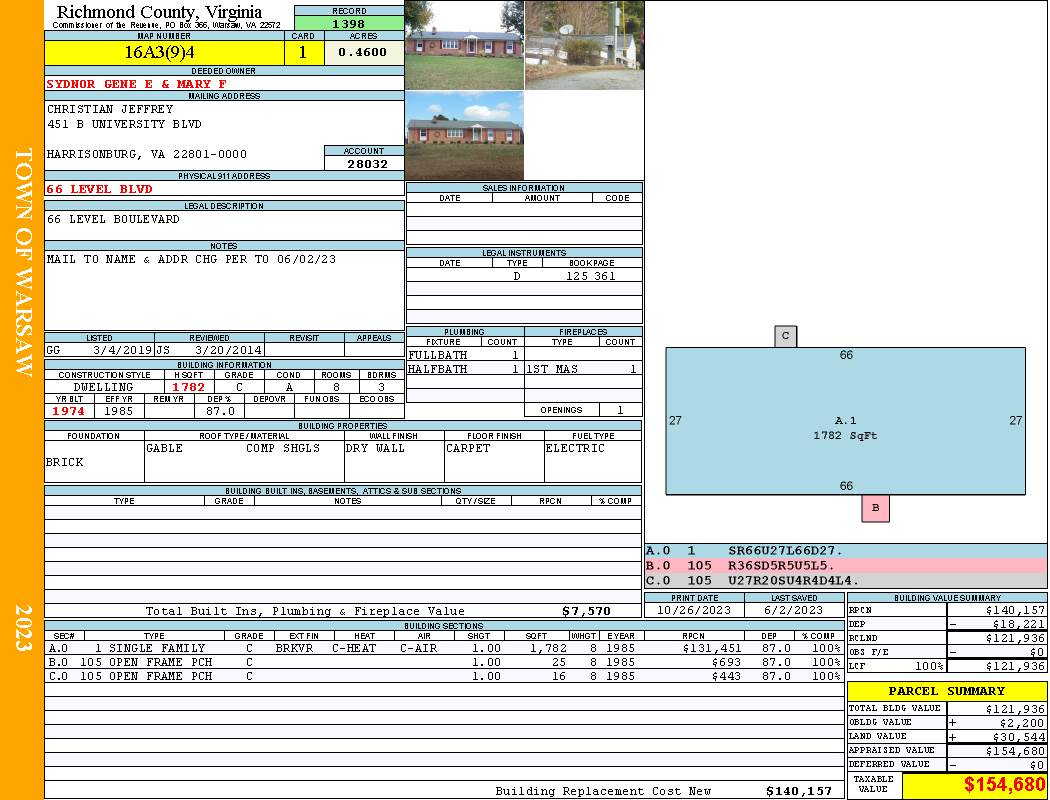Viewport: 1050px width, 800px height.
Task: Click the physical address 66 LEVEL BLVD
Action: click(x=100, y=188)
